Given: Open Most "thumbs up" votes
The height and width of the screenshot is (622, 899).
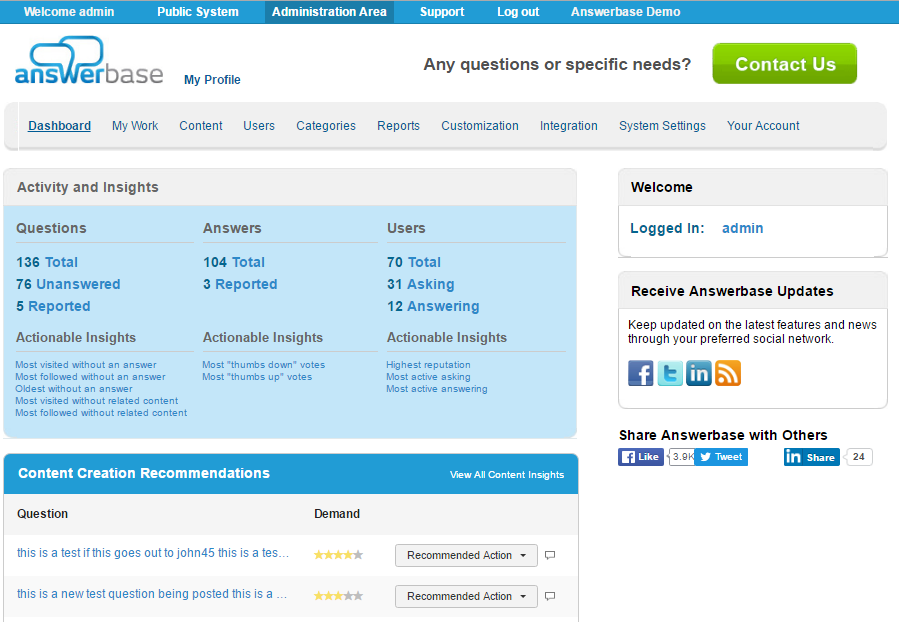Looking at the screenshot, I should 257,377.
